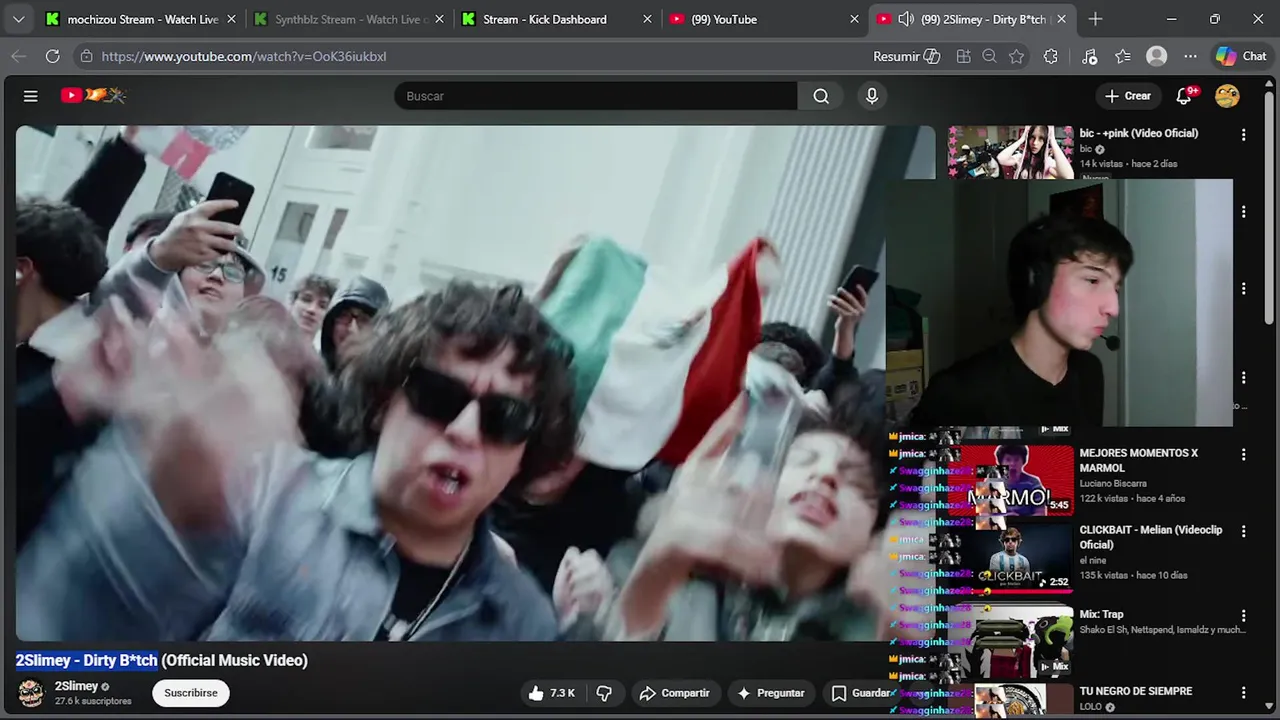Open the Mix: Trap playlist title
This screenshot has width=1280, height=720.
[x=1101, y=614]
